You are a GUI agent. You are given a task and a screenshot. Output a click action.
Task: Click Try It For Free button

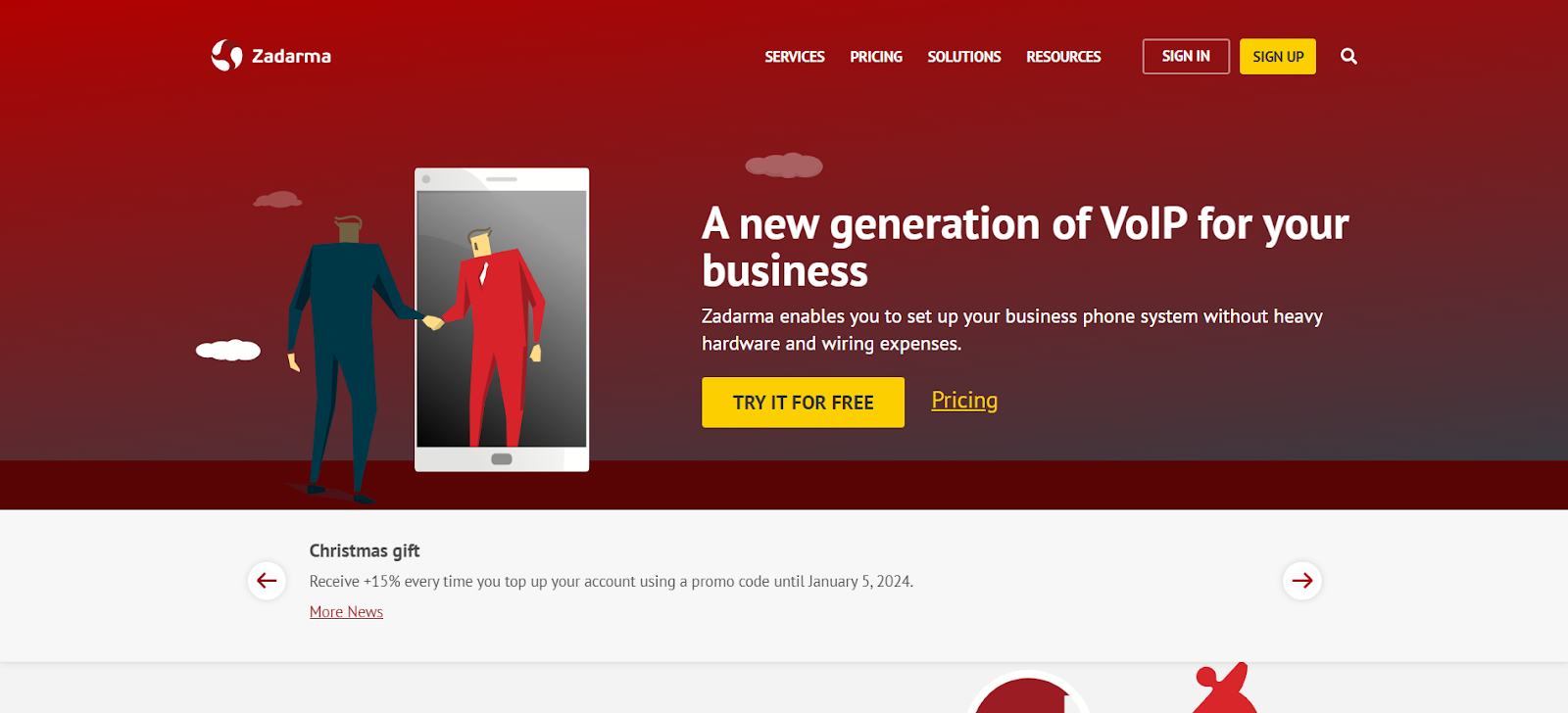click(x=803, y=403)
